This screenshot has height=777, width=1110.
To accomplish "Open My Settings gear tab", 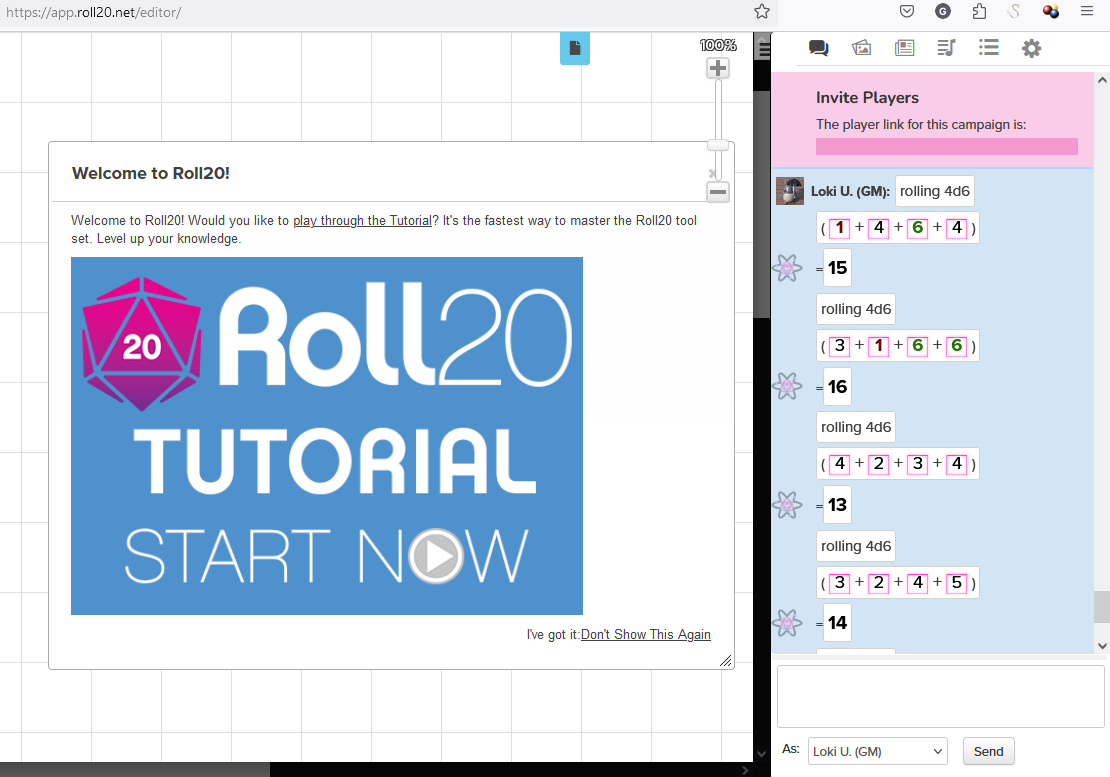I will [x=1031, y=48].
